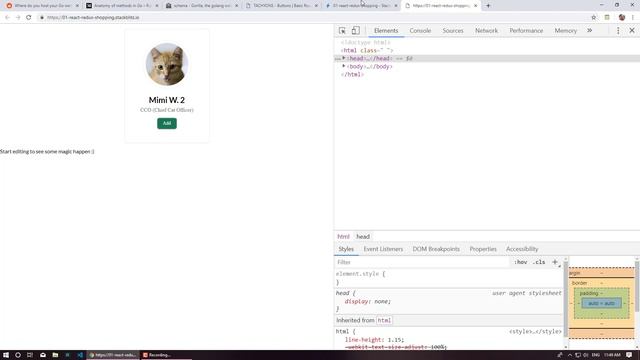Click the CCO (Chief Cat Officer) subtitle
640x360 pixels.
pyautogui.click(x=167, y=110)
